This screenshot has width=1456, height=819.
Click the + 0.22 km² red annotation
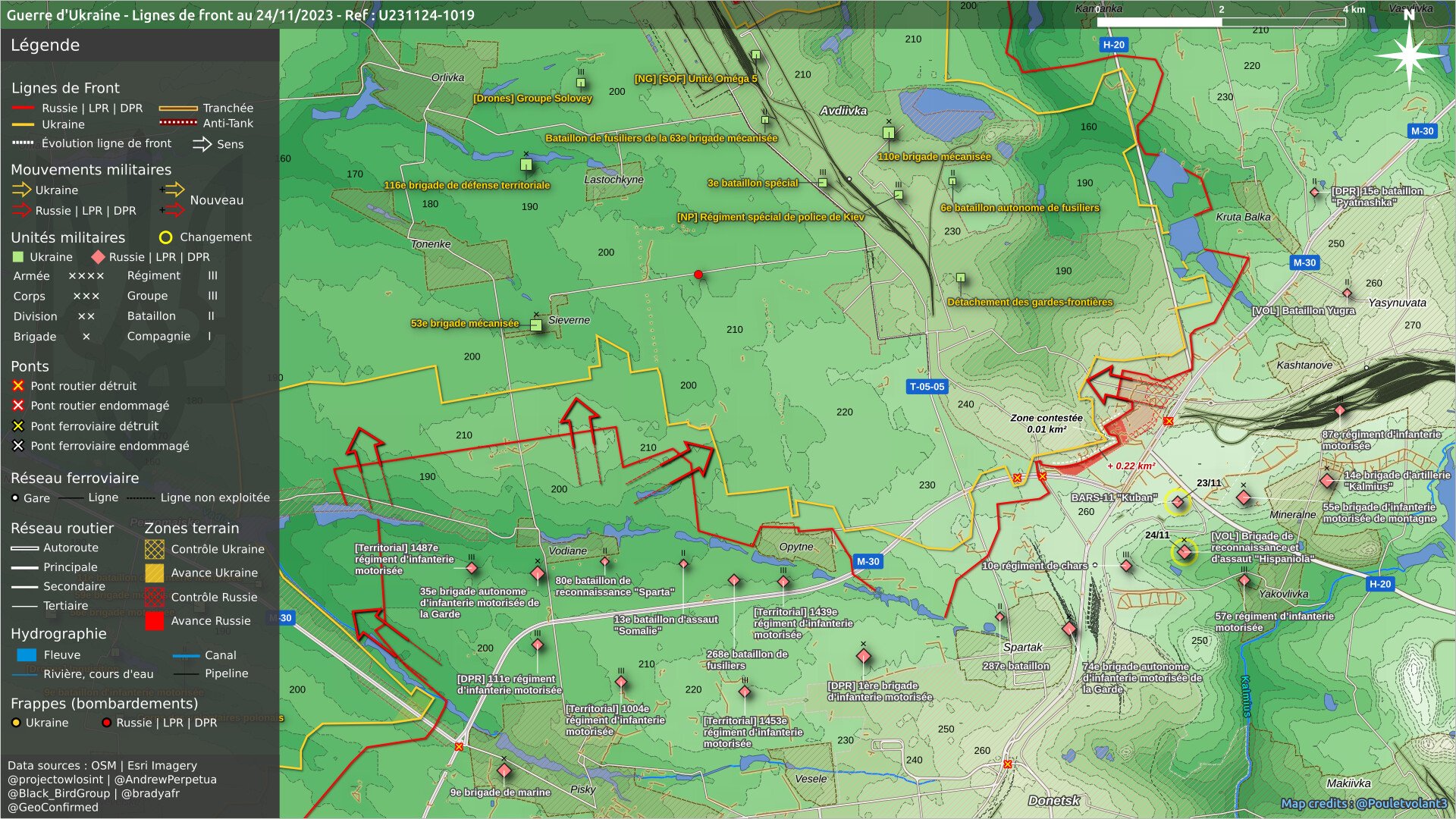[x=1131, y=466]
